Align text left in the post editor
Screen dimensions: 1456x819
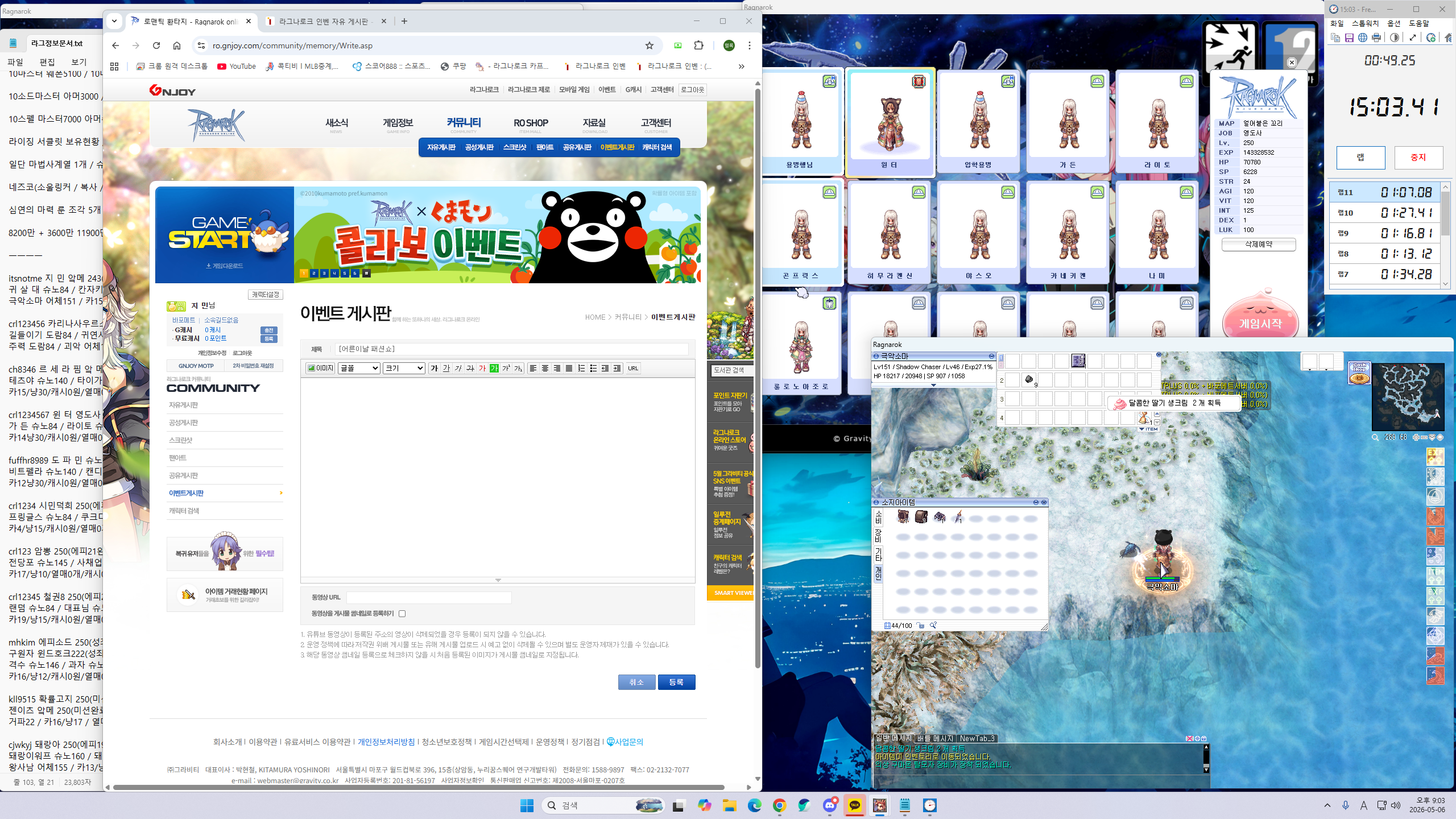pyautogui.click(x=533, y=369)
